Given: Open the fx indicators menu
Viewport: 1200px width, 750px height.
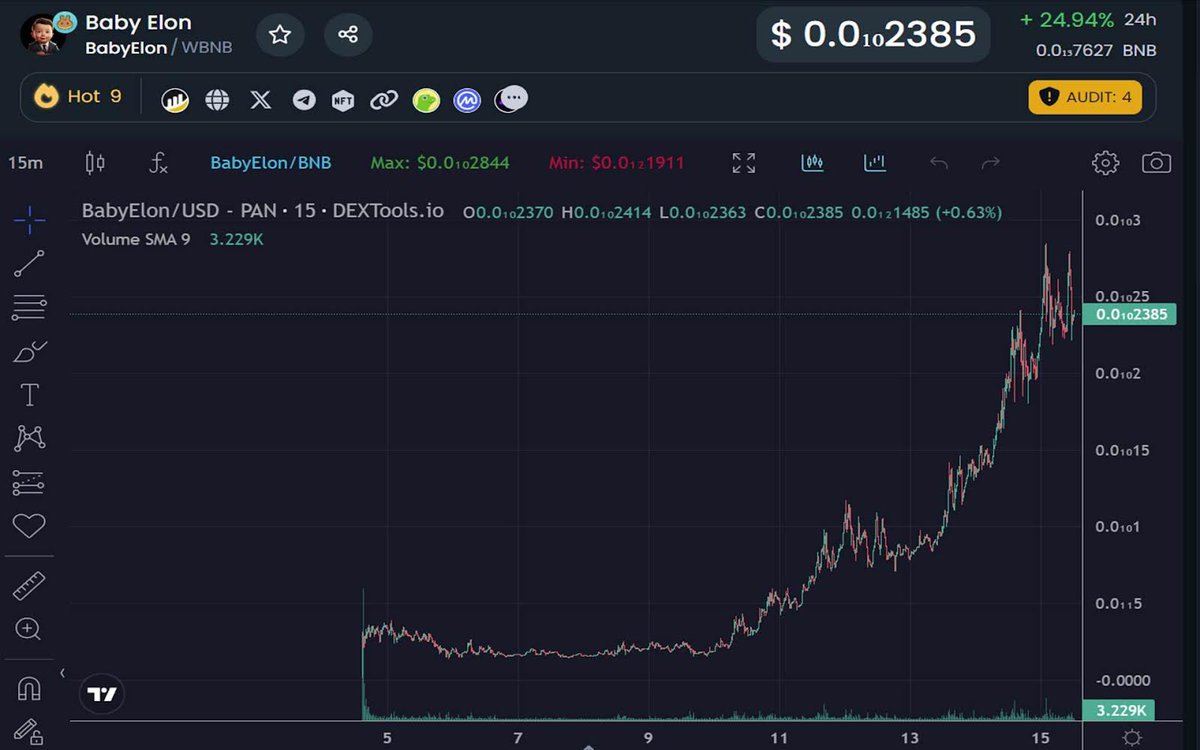Looking at the screenshot, I should [x=158, y=163].
